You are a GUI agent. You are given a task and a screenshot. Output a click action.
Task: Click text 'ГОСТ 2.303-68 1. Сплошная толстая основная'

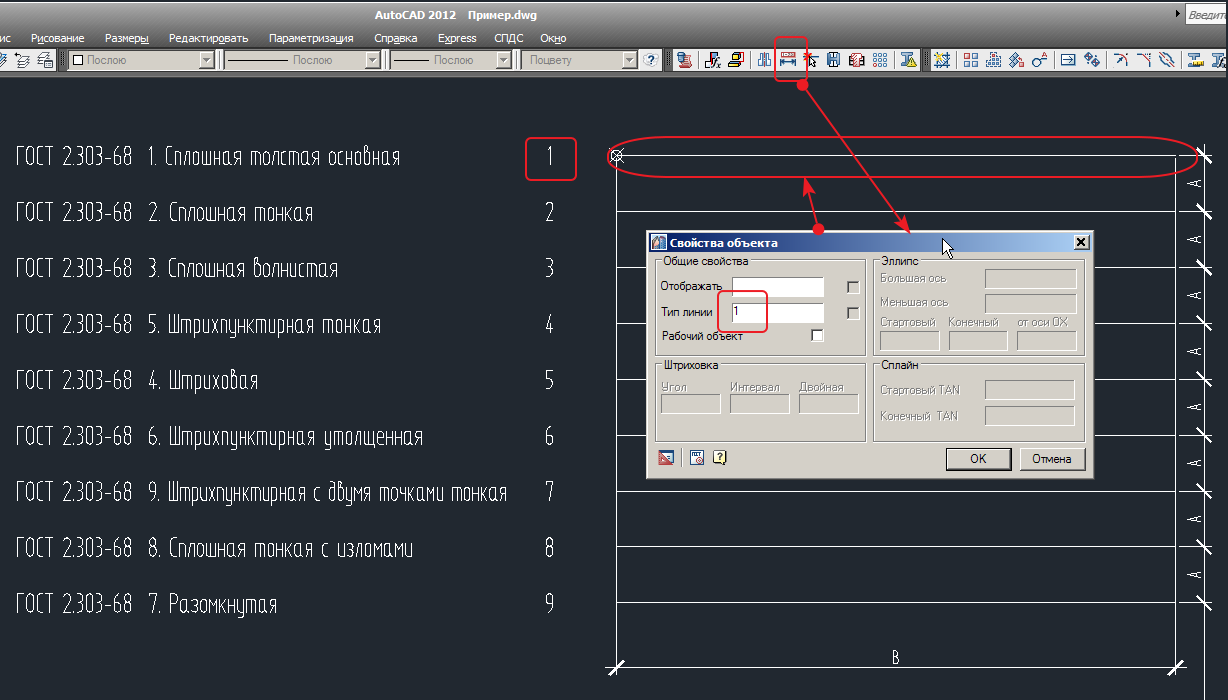pyautogui.click(x=208, y=157)
